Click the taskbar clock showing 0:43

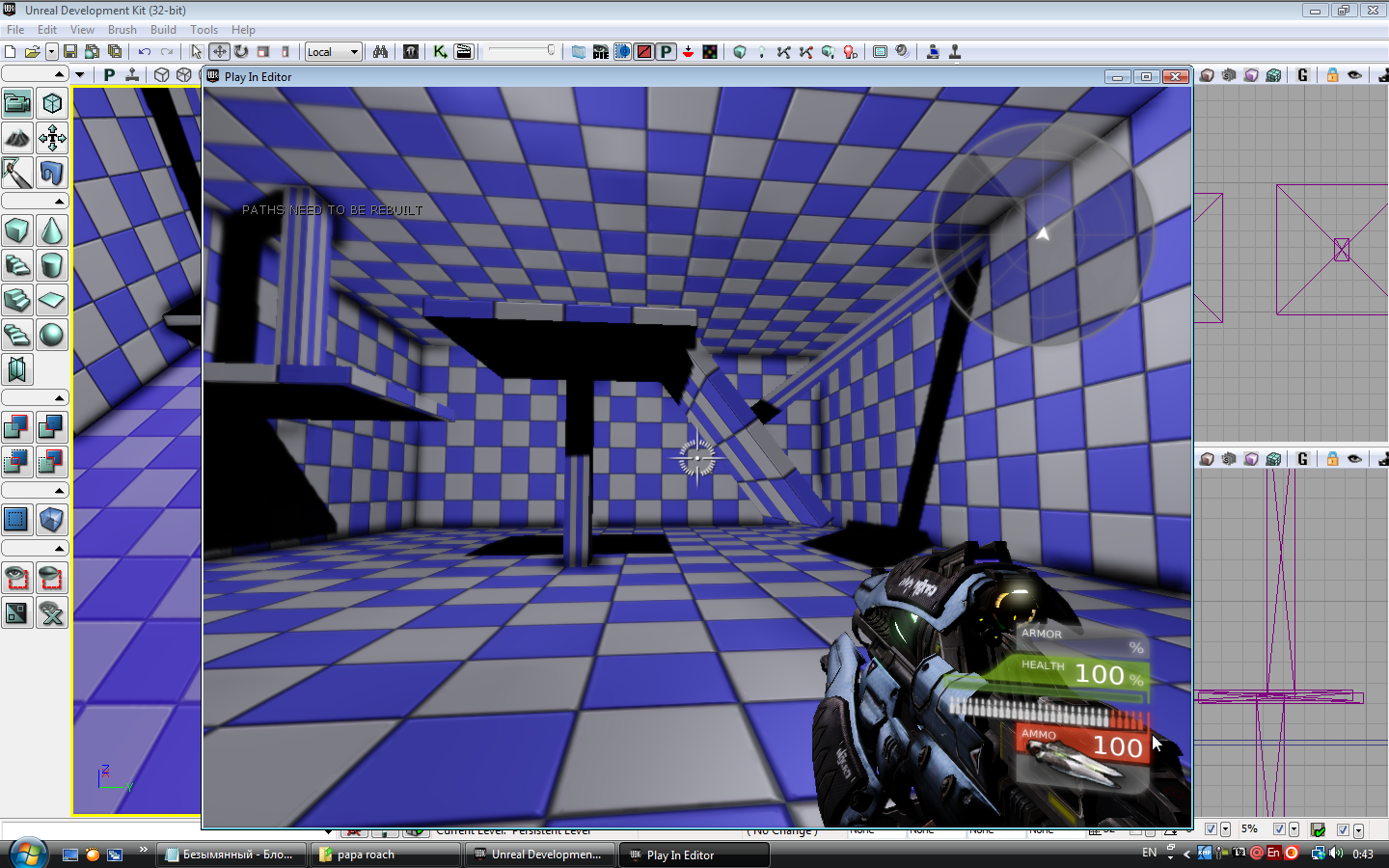pos(1363,854)
